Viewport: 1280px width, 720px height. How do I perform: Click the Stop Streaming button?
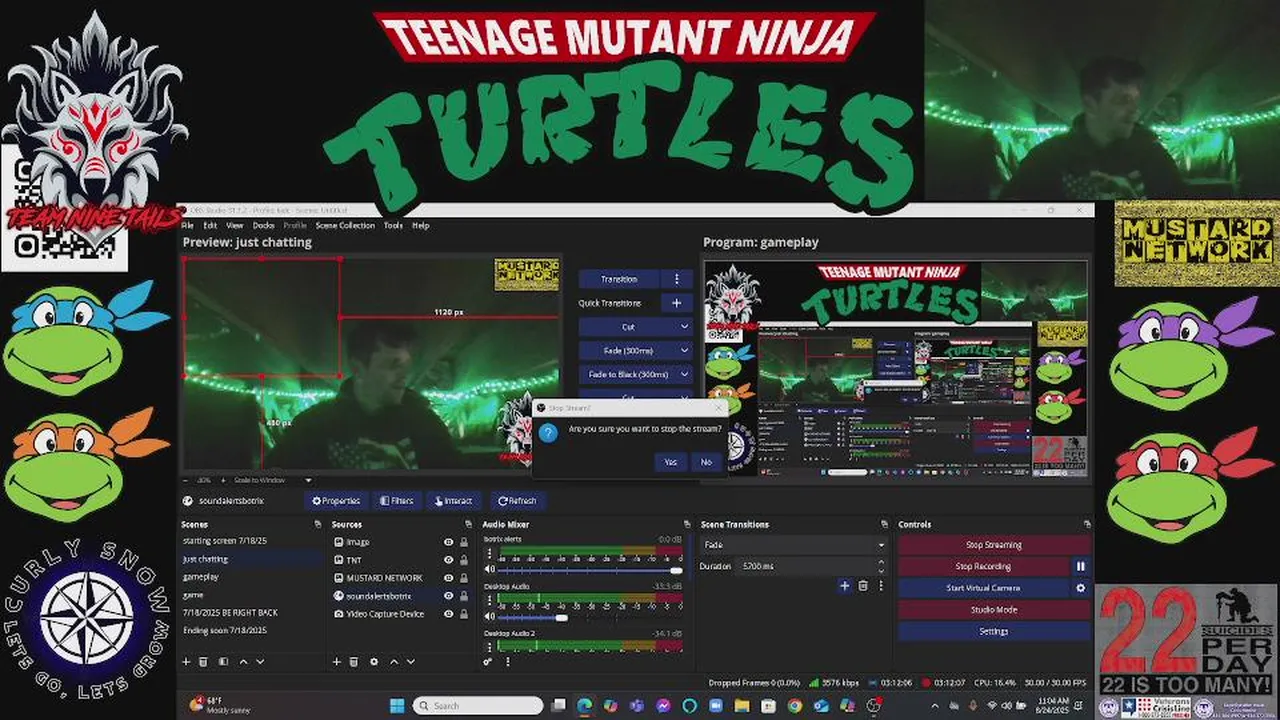[x=994, y=545]
